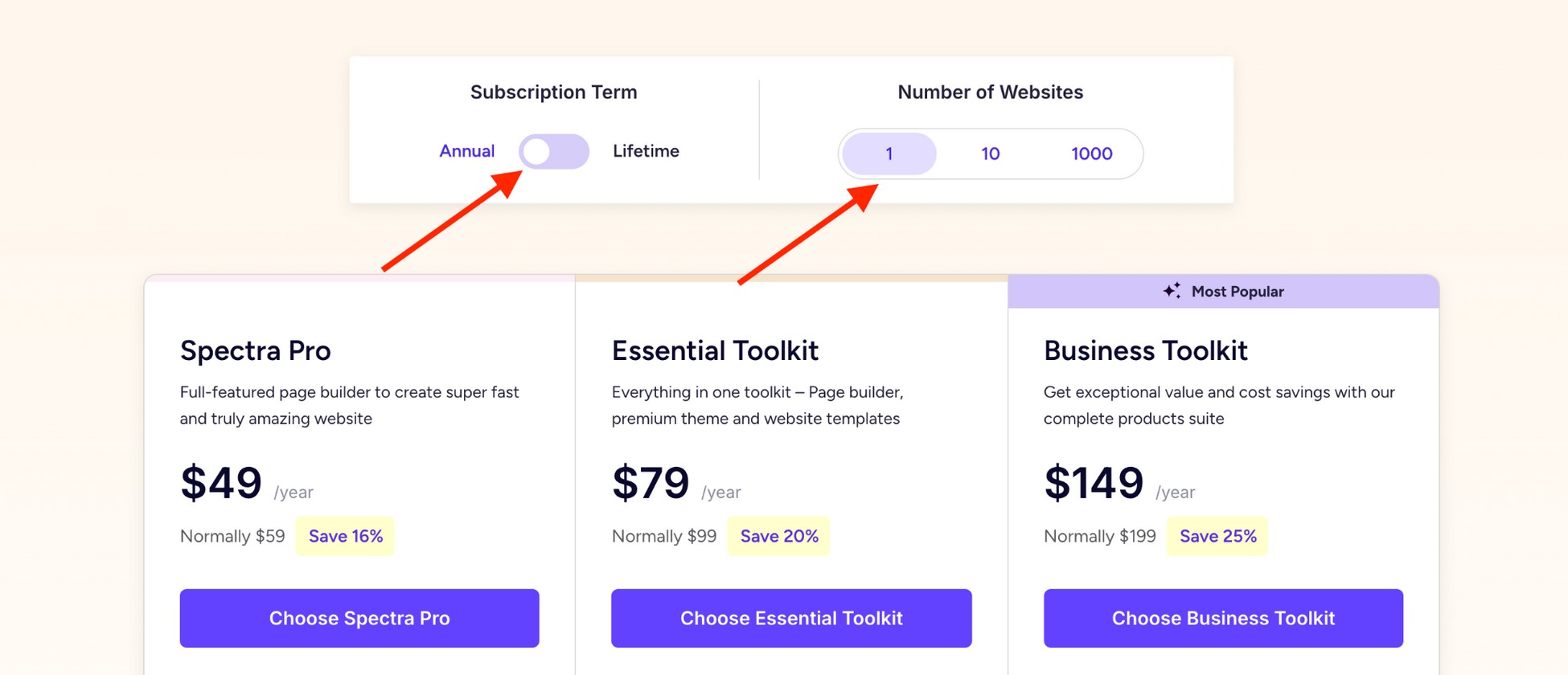Click the Save 16% badge

click(x=344, y=536)
